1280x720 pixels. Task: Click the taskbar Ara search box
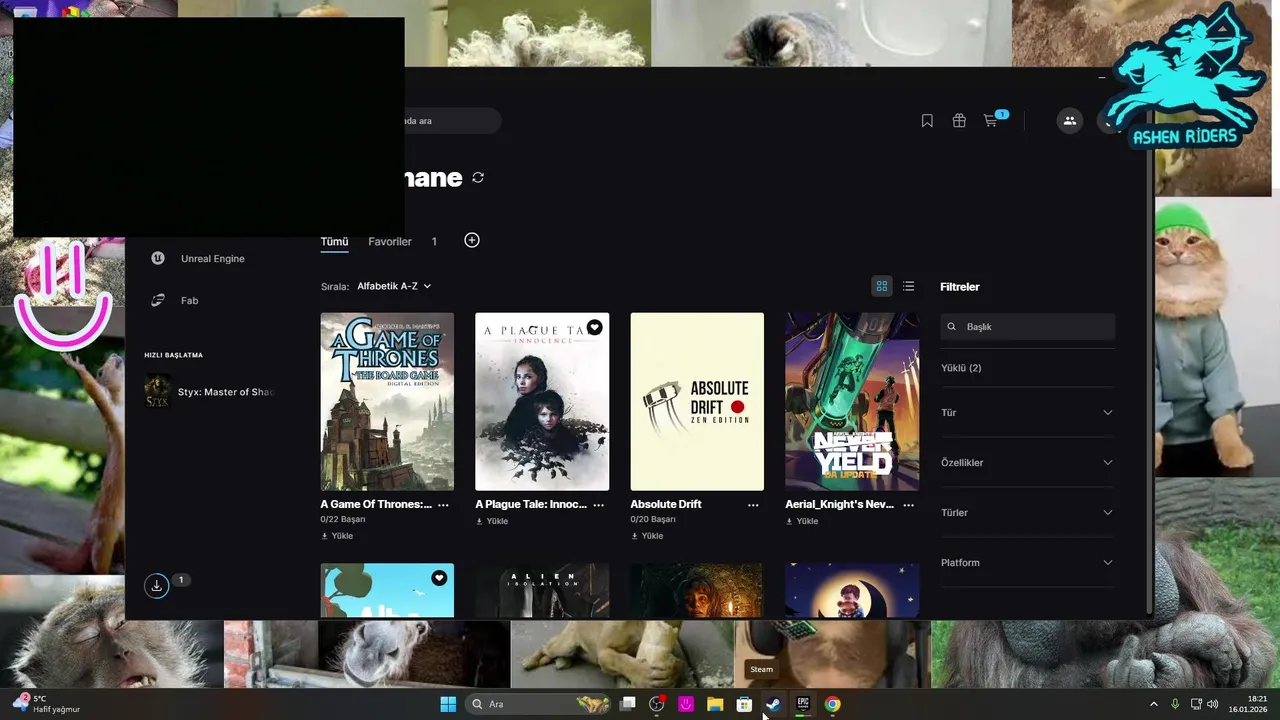tap(540, 704)
